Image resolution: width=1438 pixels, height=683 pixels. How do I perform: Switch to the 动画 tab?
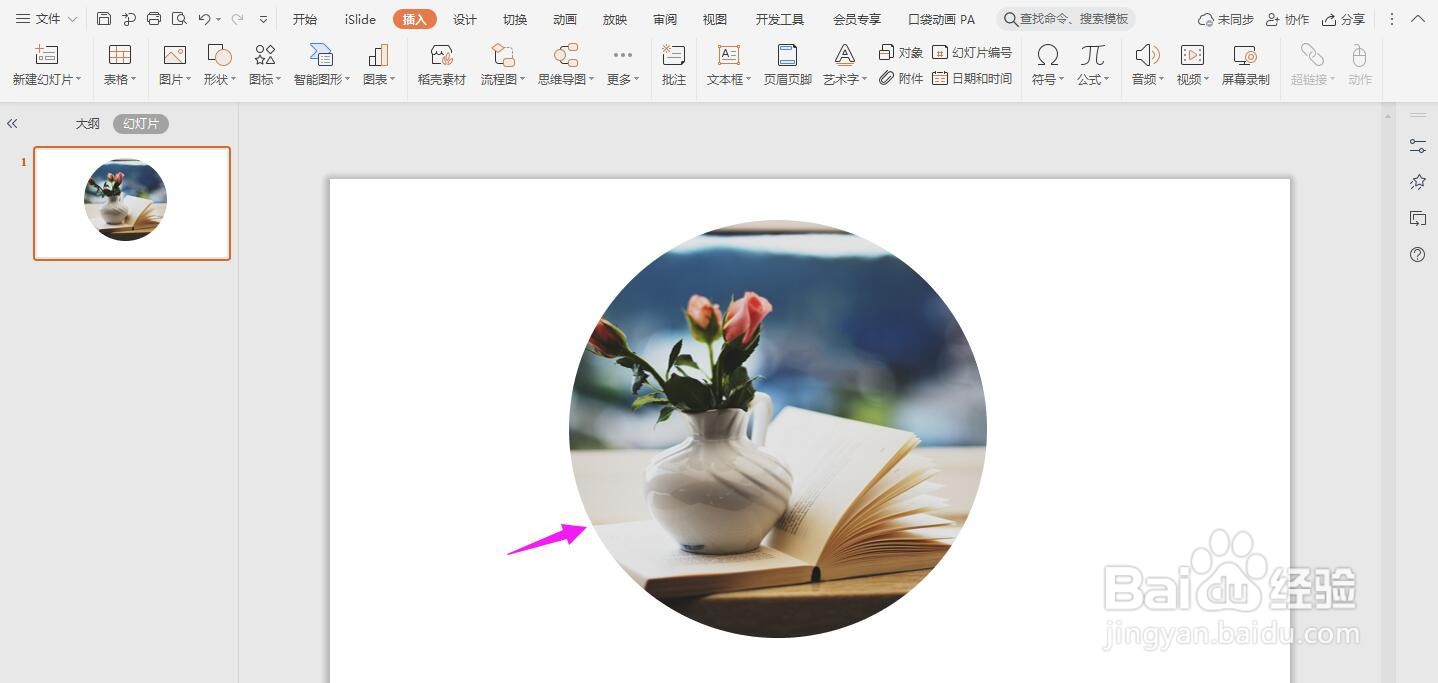click(x=565, y=19)
